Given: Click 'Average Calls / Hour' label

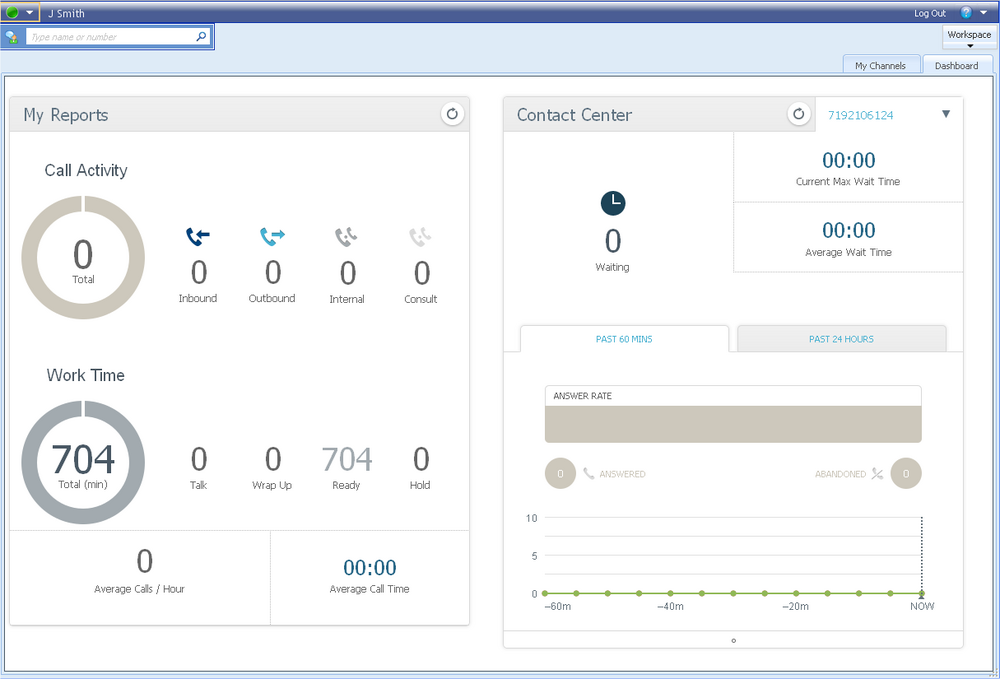Looking at the screenshot, I should click(x=139, y=589).
